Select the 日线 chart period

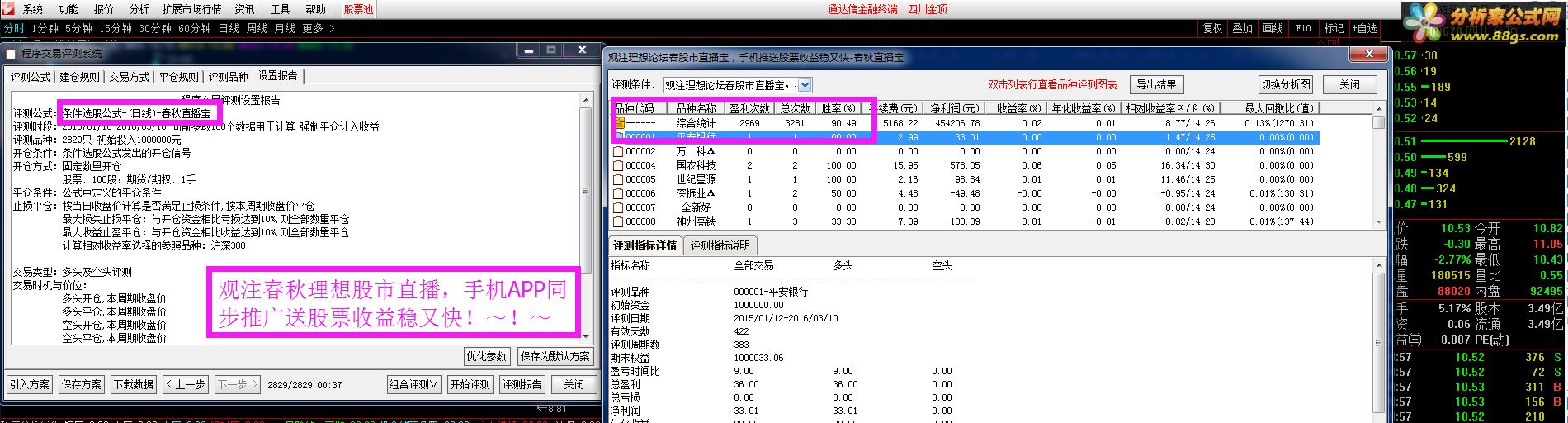coord(229,28)
